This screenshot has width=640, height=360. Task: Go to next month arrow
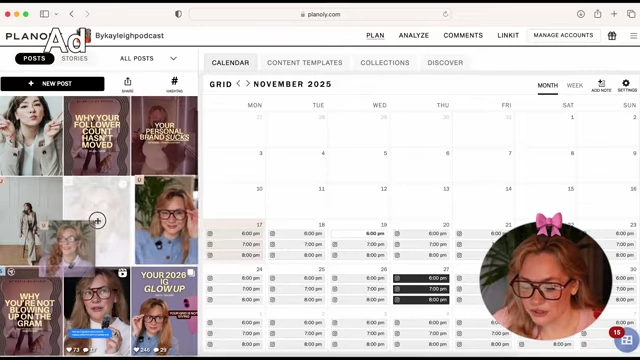tap(248, 84)
